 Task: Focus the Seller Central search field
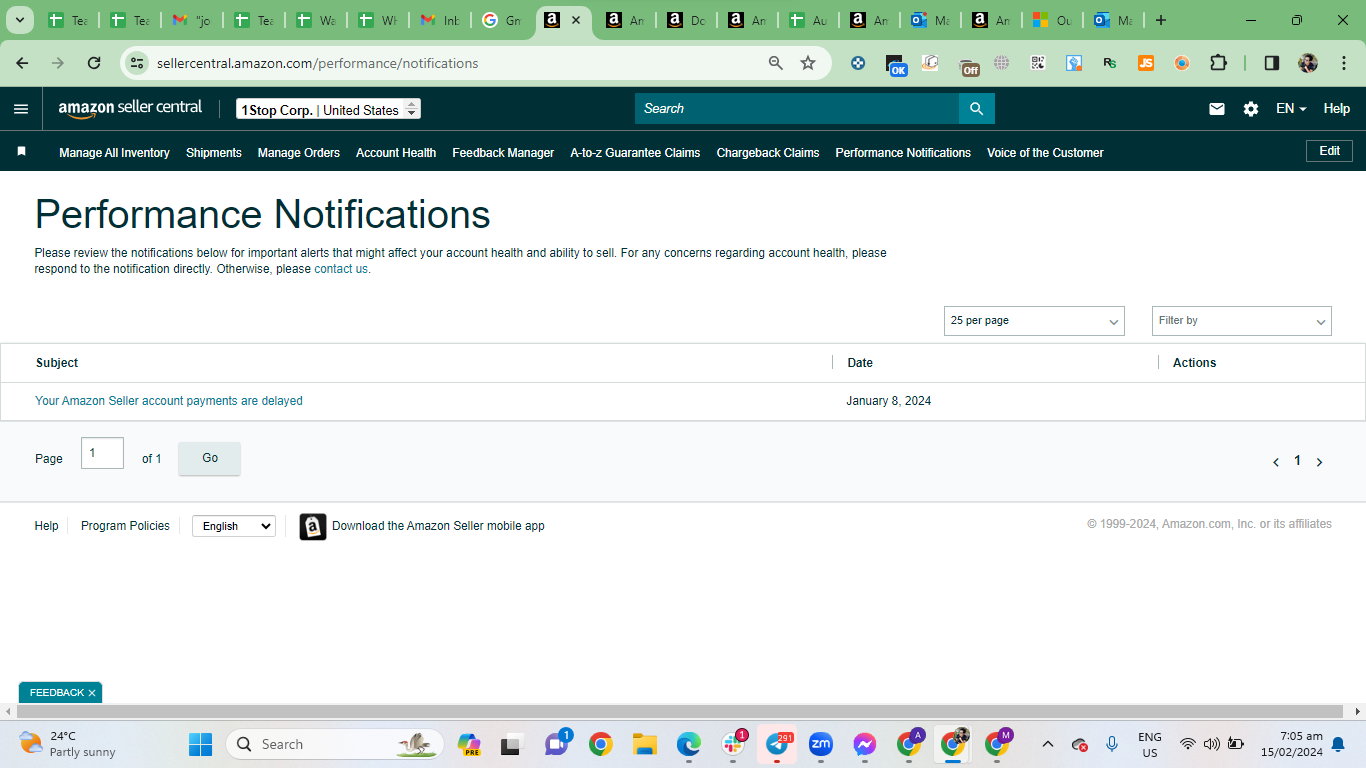pyautogui.click(x=797, y=109)
